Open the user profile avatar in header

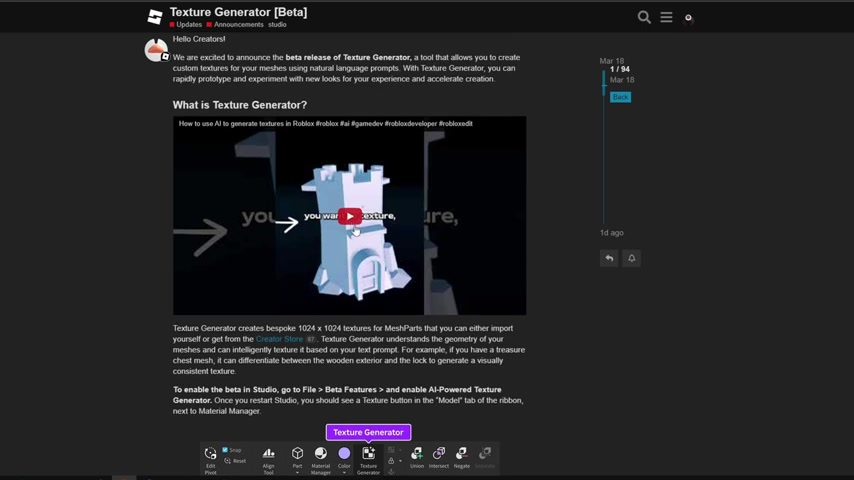coord(688,18)
